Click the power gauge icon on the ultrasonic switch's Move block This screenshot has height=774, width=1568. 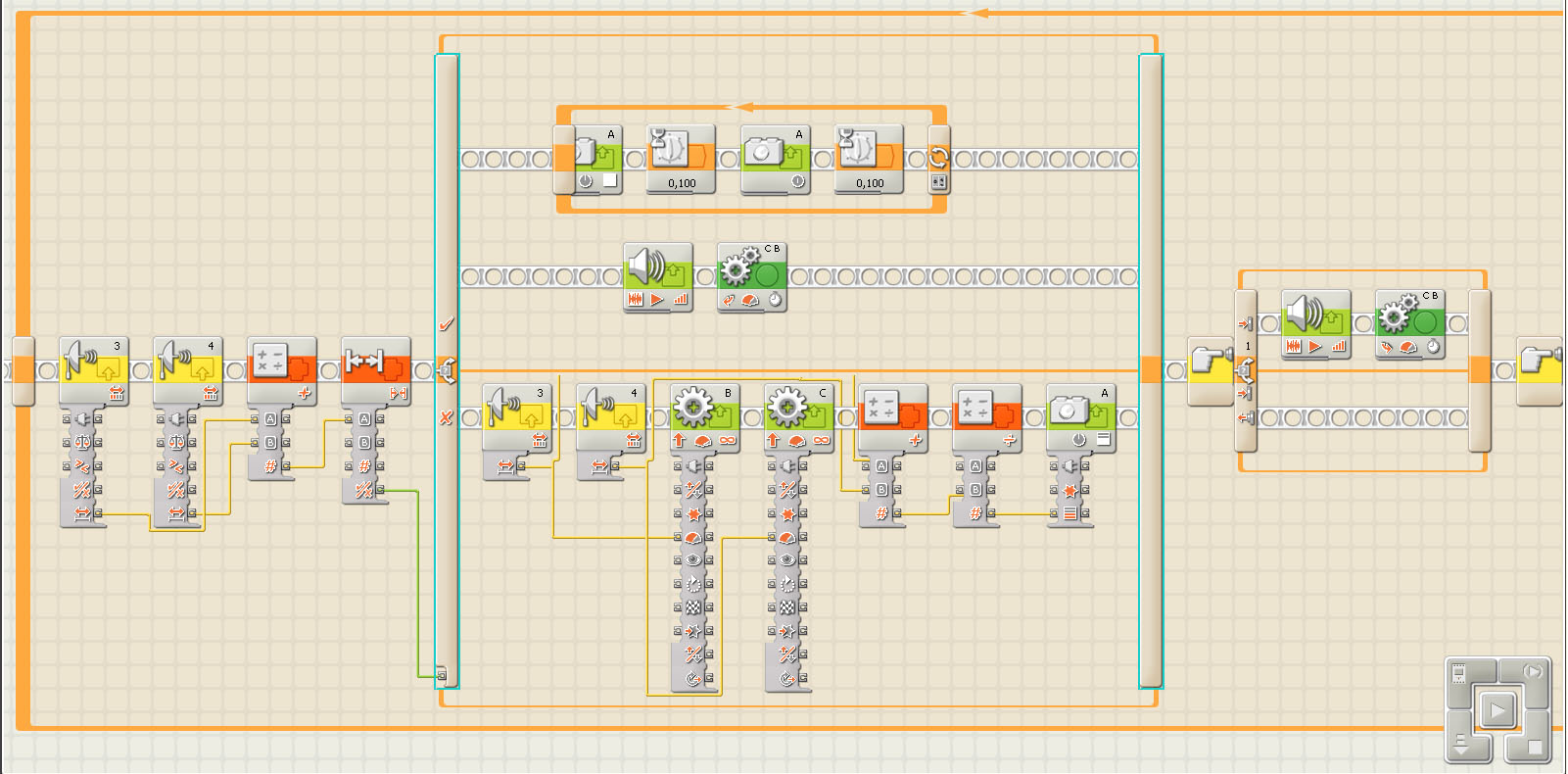click(x=751, y=300)
